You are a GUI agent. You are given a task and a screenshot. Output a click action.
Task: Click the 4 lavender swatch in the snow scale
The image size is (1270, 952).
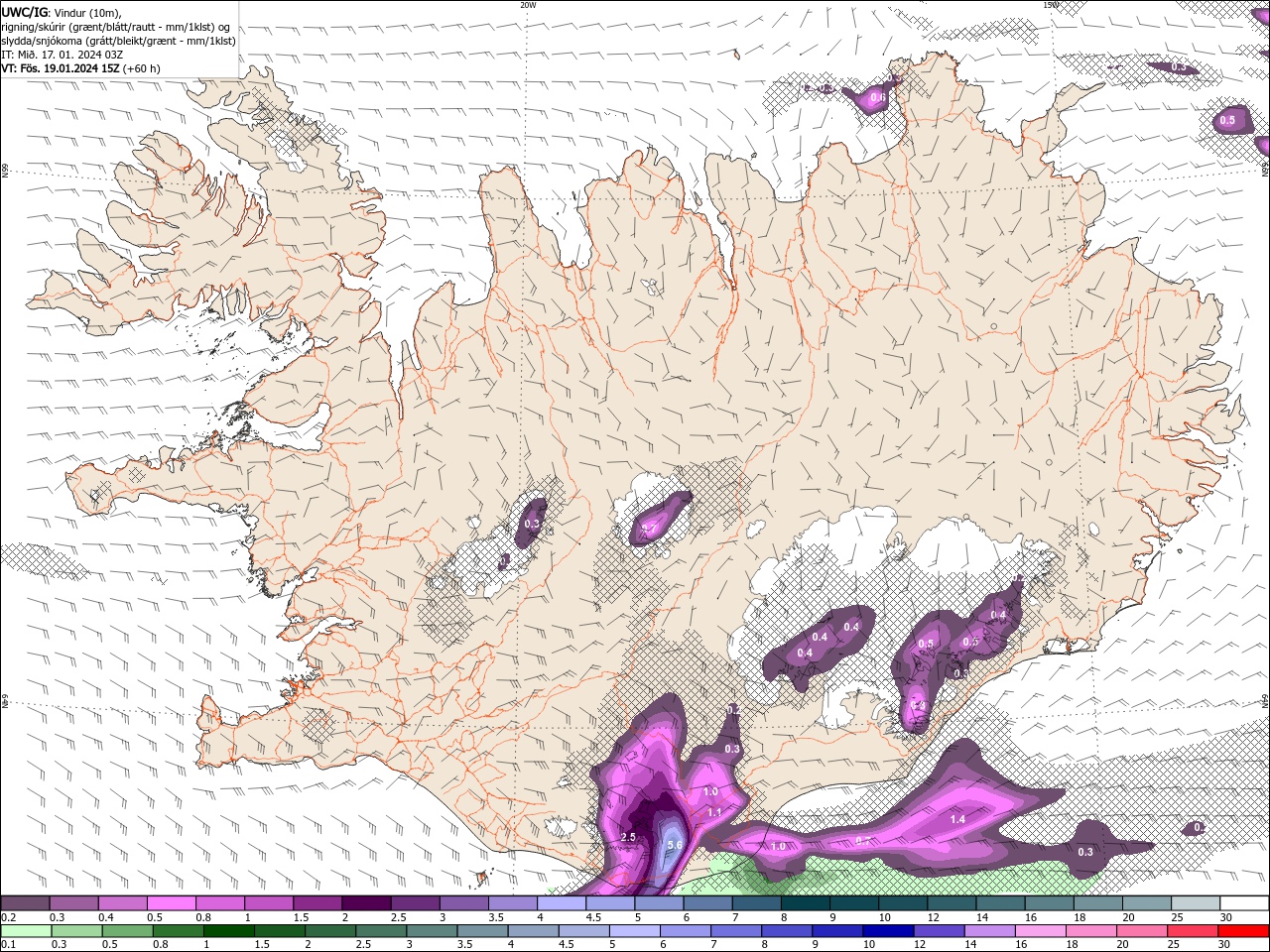562,903
